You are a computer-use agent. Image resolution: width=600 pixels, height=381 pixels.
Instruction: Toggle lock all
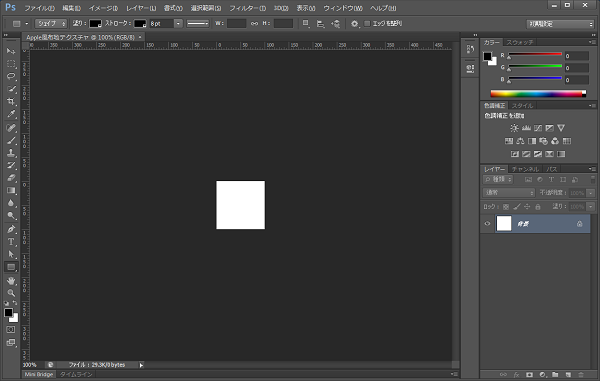coord(538,207)
